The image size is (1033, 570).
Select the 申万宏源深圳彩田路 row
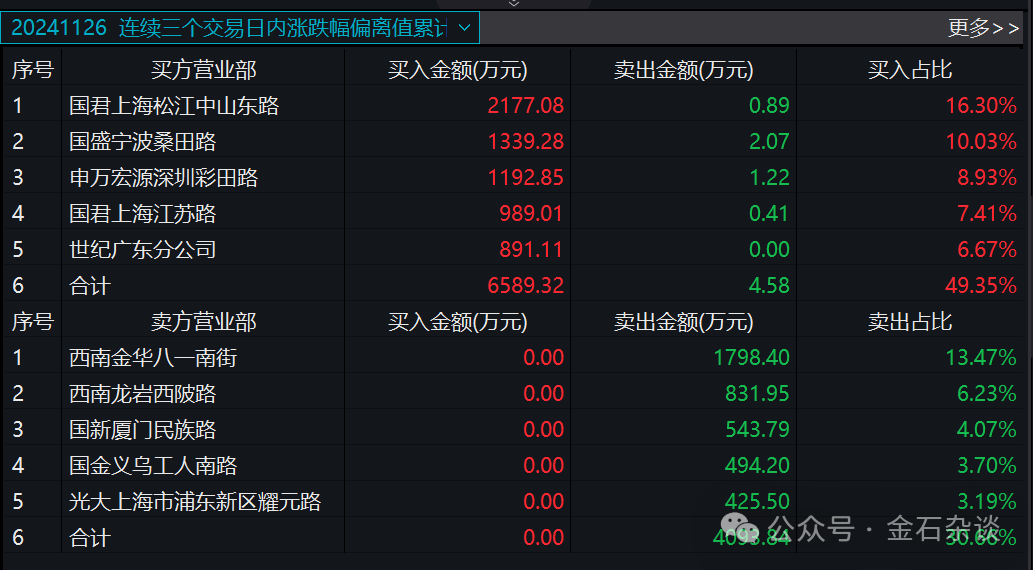pyautogui.click(x=514, y=177)
